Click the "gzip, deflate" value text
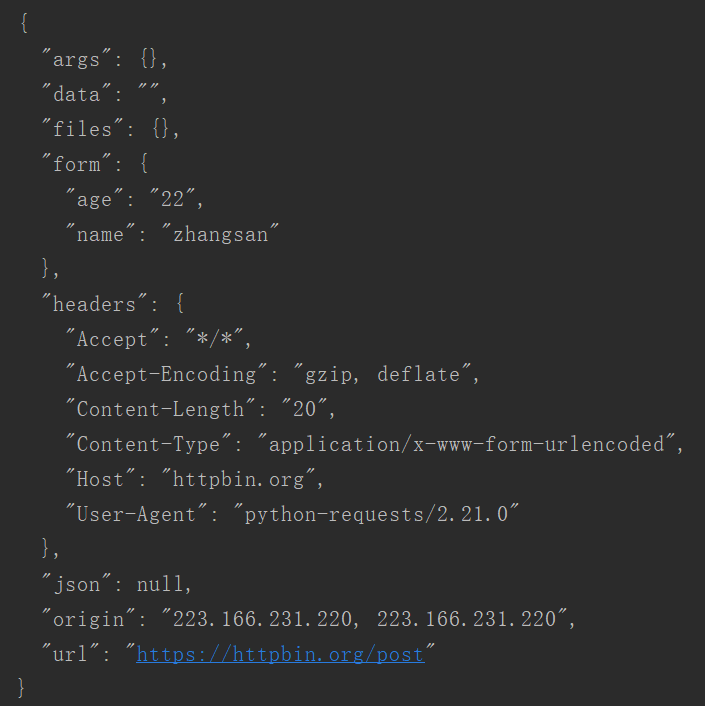 [382, 374]
